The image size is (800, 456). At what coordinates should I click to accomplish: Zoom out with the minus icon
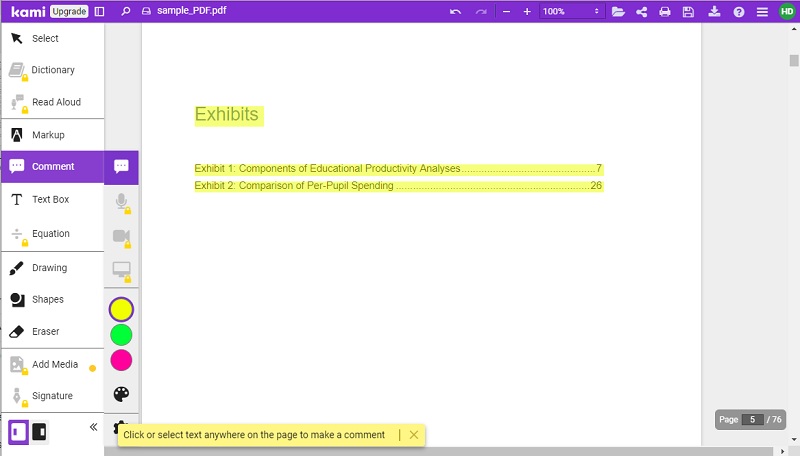tap(507, 11)
